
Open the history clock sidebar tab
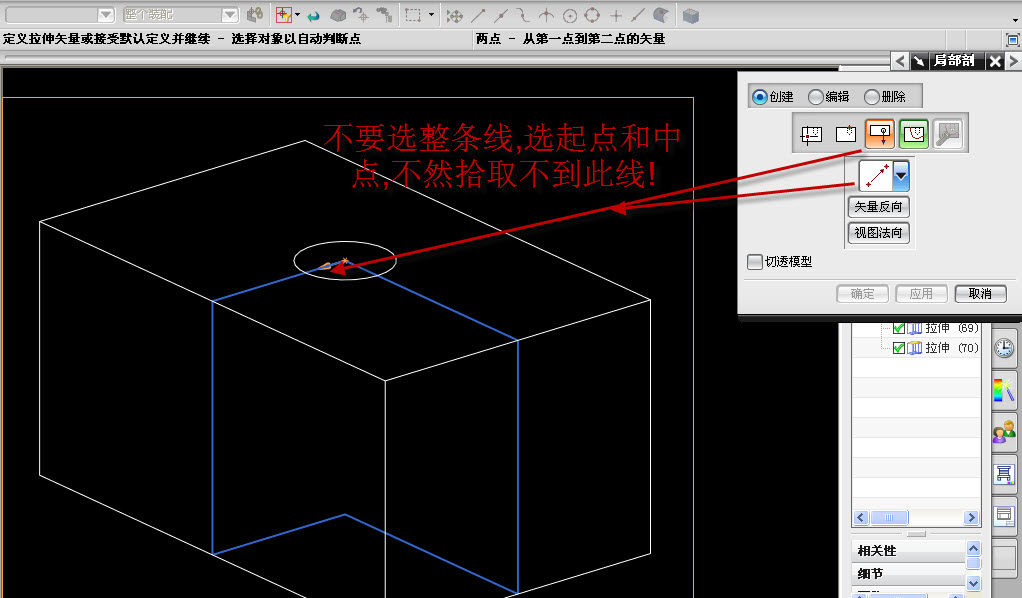(x=1004, y=348)
